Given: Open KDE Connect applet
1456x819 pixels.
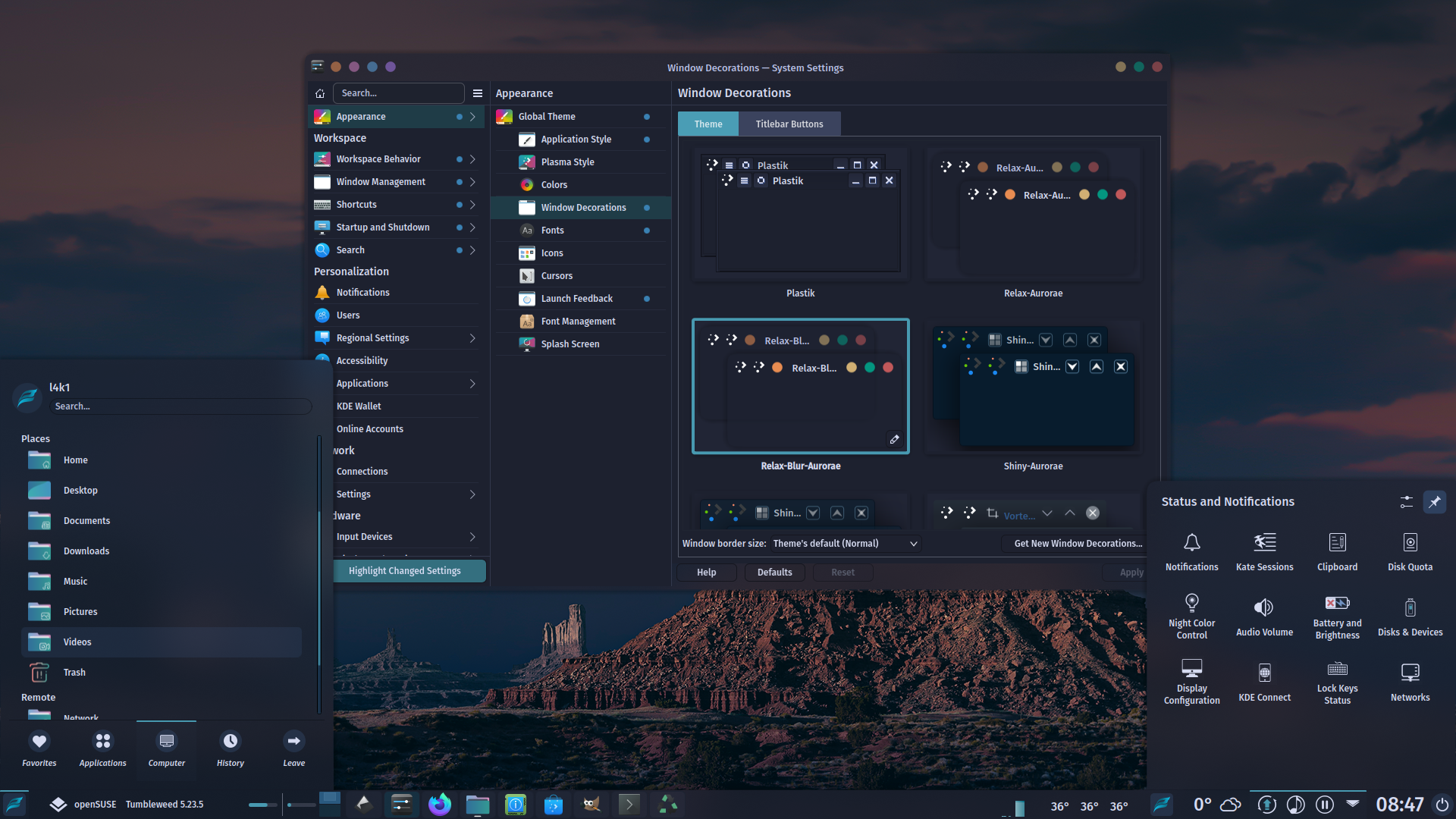Looking at the screenshot, I should point(1264,682).
